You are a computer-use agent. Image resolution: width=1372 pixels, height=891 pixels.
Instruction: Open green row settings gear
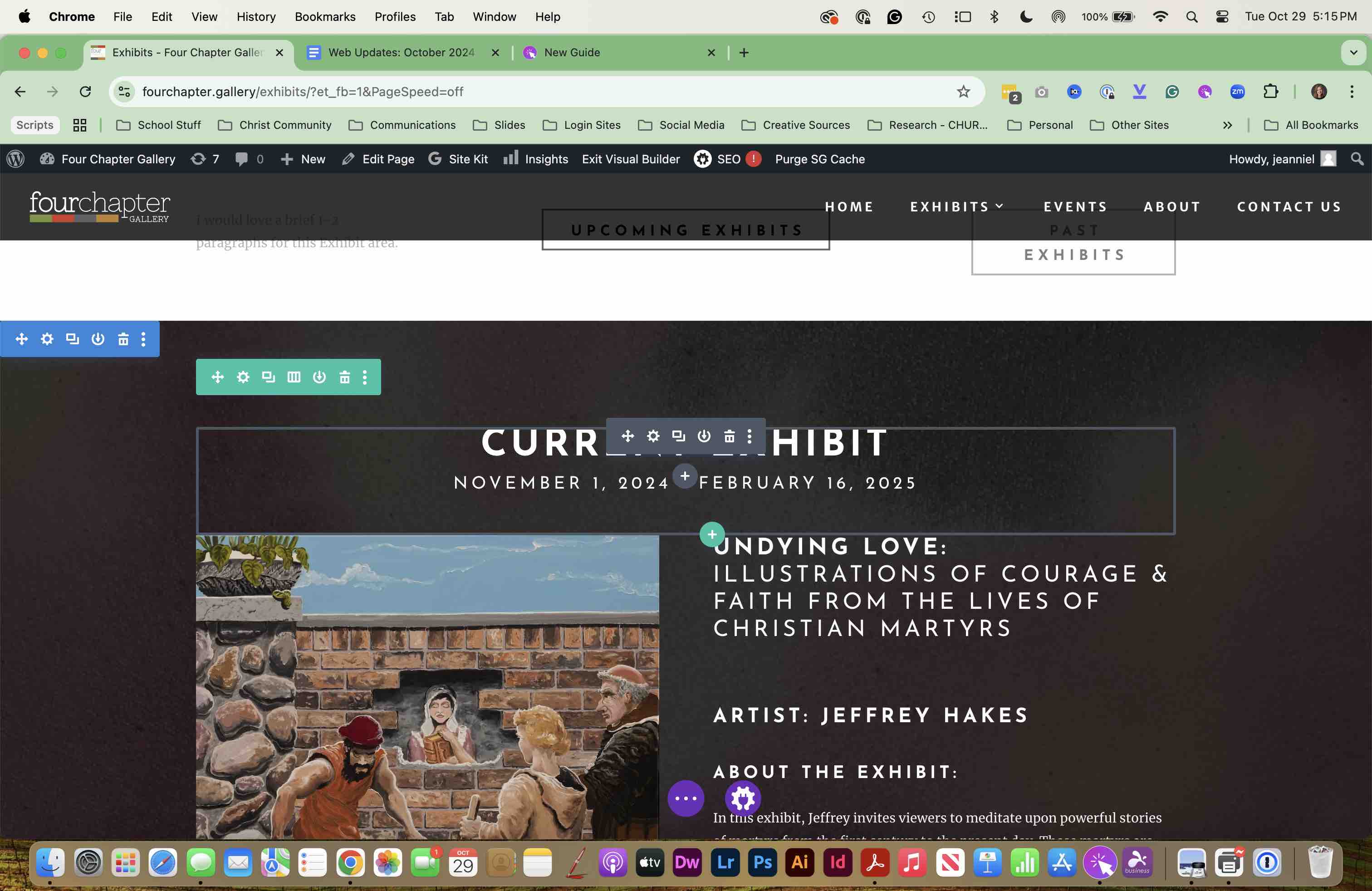(243, 377)
